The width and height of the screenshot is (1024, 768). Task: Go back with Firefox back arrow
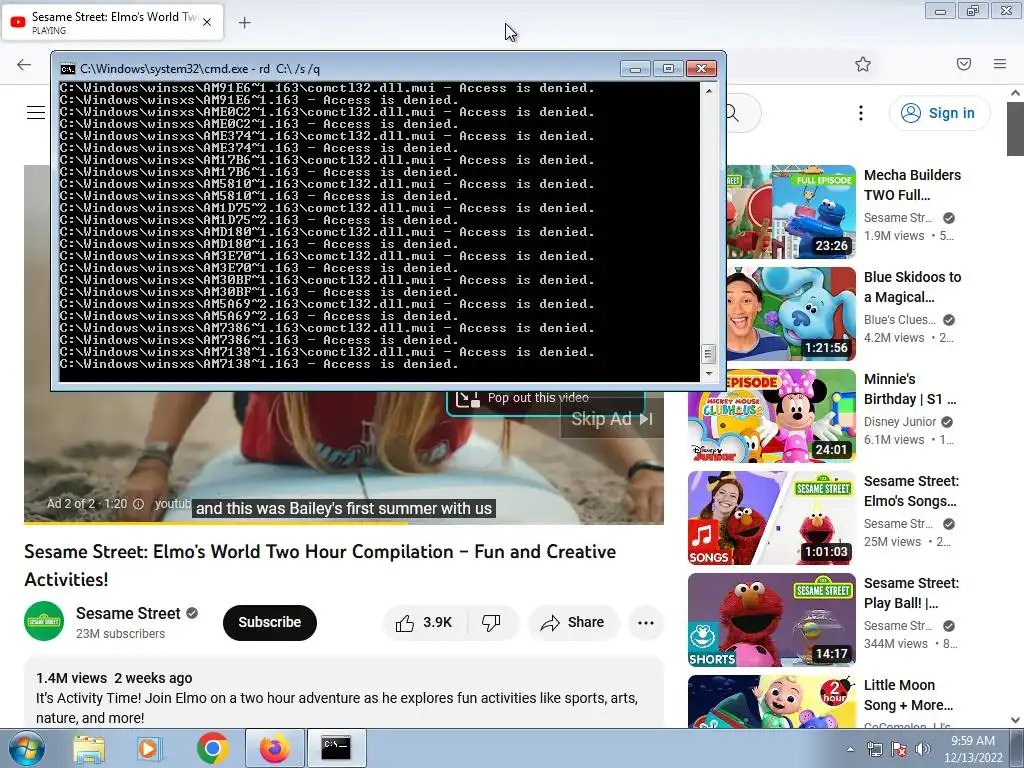[24, 64]
